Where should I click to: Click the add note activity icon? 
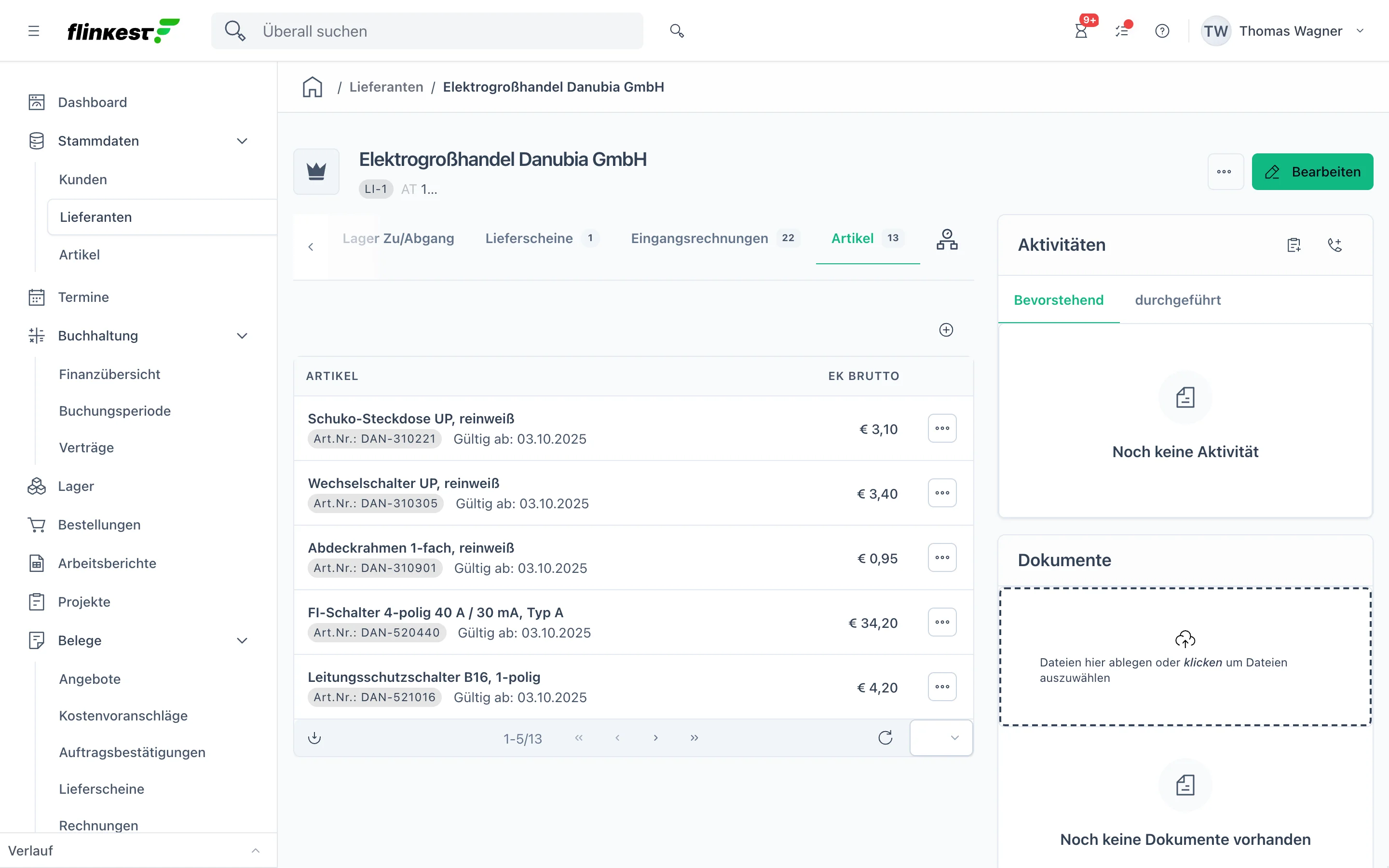point(1294,245)
